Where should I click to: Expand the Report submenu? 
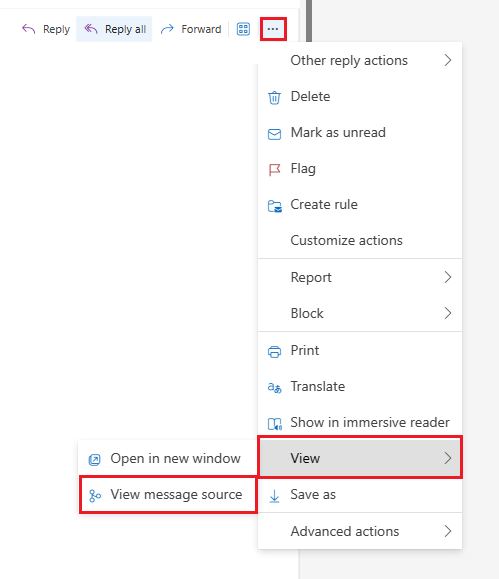coord(360,277)
